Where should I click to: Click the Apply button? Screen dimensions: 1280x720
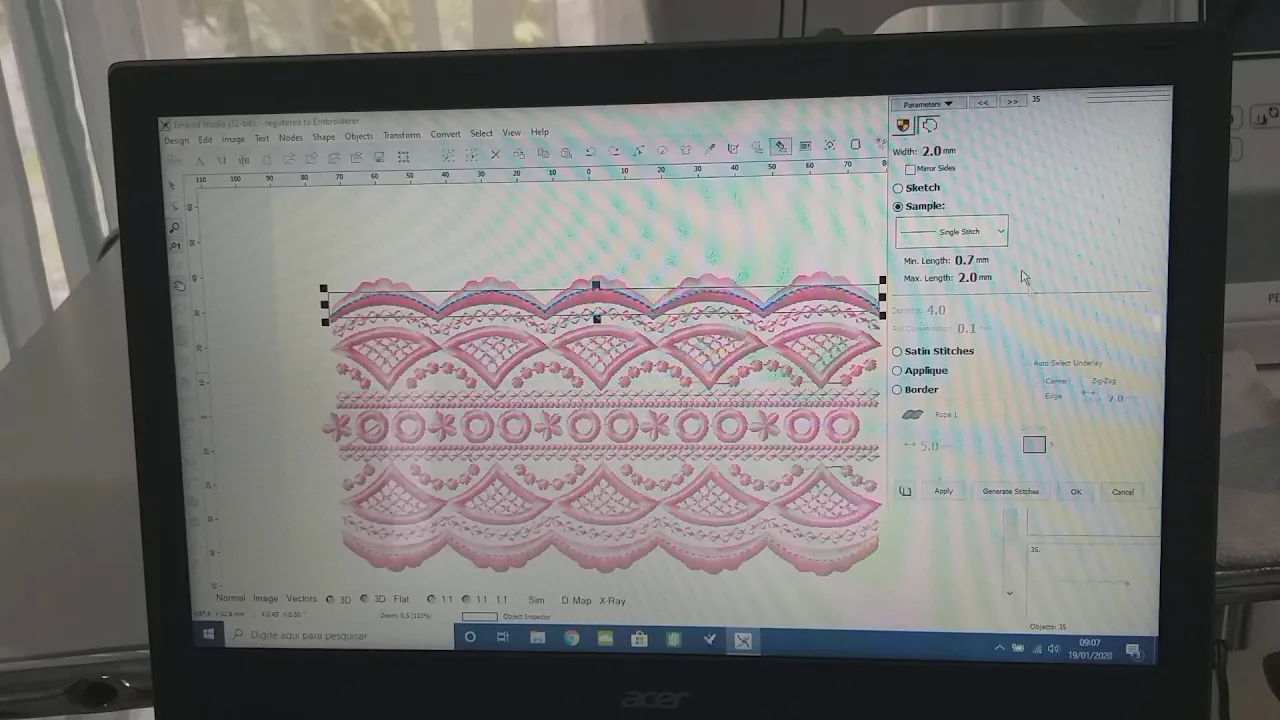943,491
